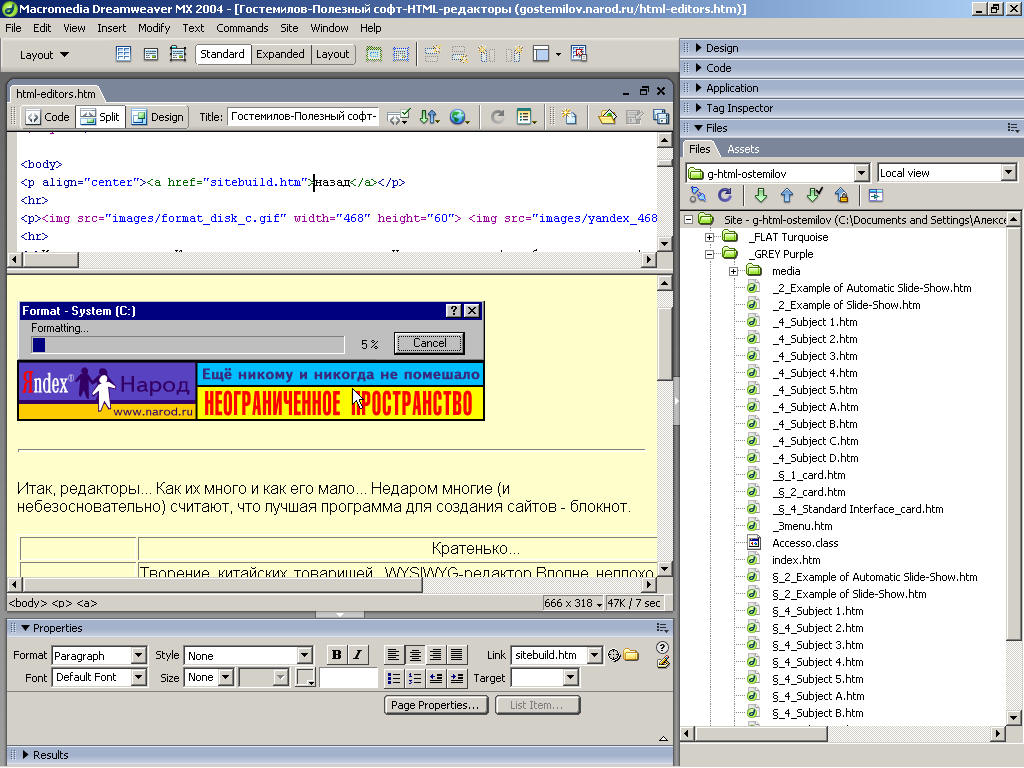Click the Page Properties button
Image resolution: width=1024 pixels, height=768 pixels.
[x=436, y=705]
